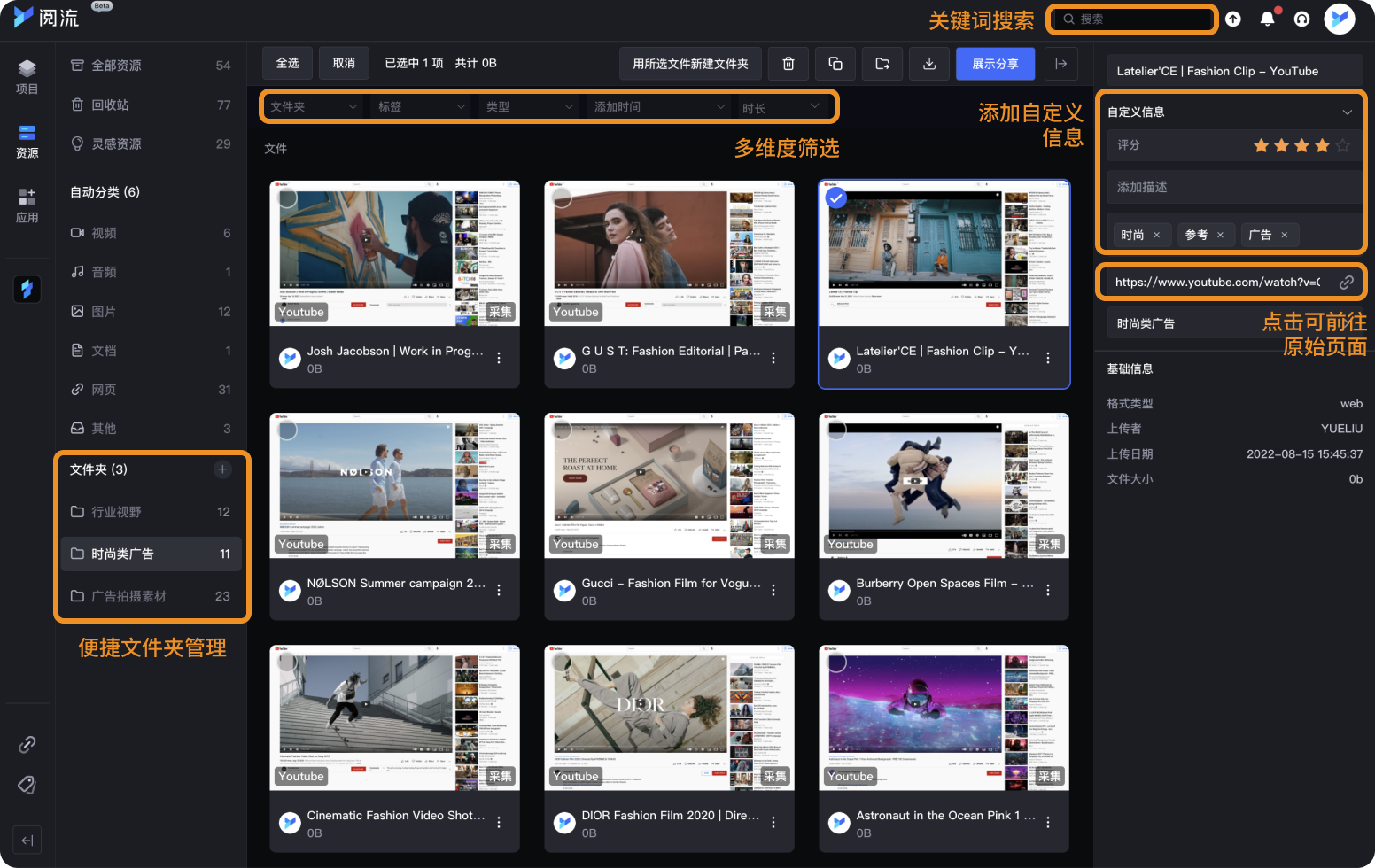Open the 时长 filter dropdown
The image size is (1375, 868).
point(782,106)
